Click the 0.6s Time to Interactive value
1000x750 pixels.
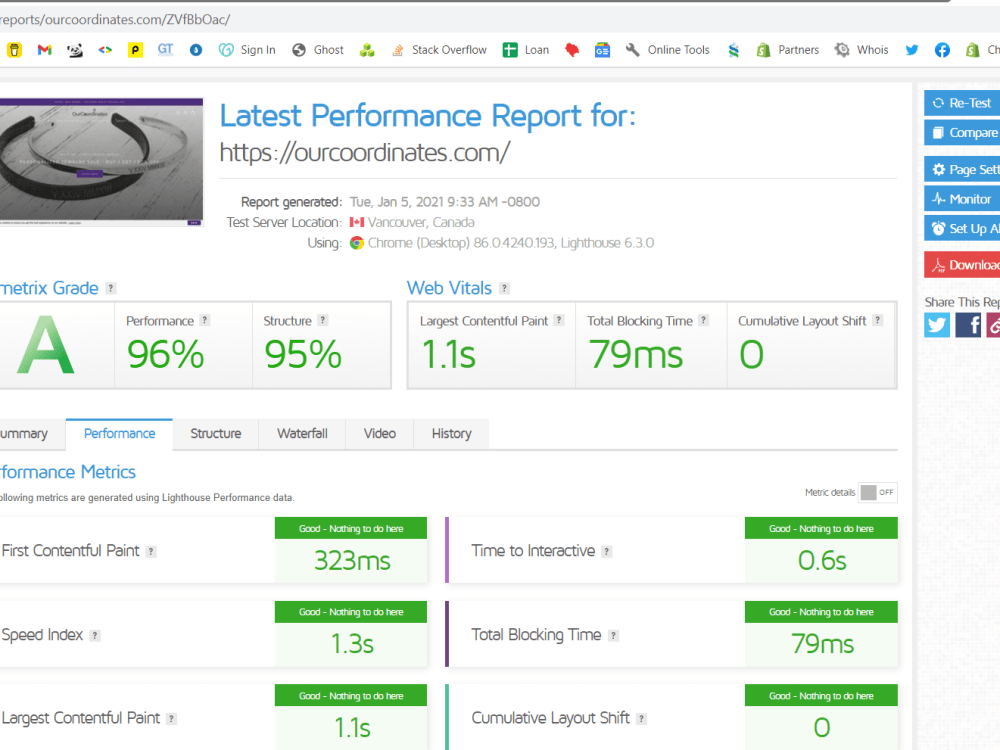tap(822, 561)
